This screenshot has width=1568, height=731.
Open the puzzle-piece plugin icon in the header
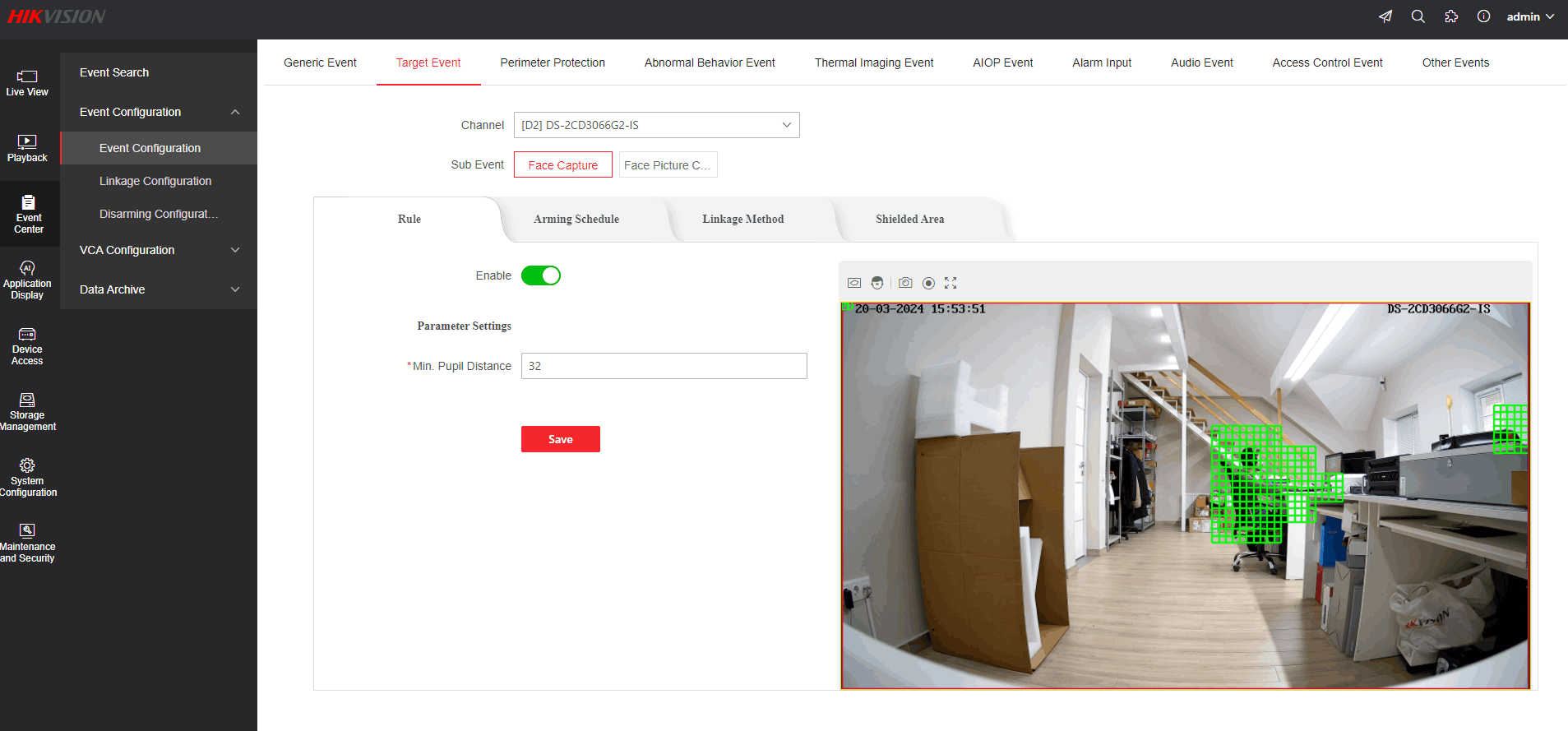pyautogui.click(x=1451, y=16)
